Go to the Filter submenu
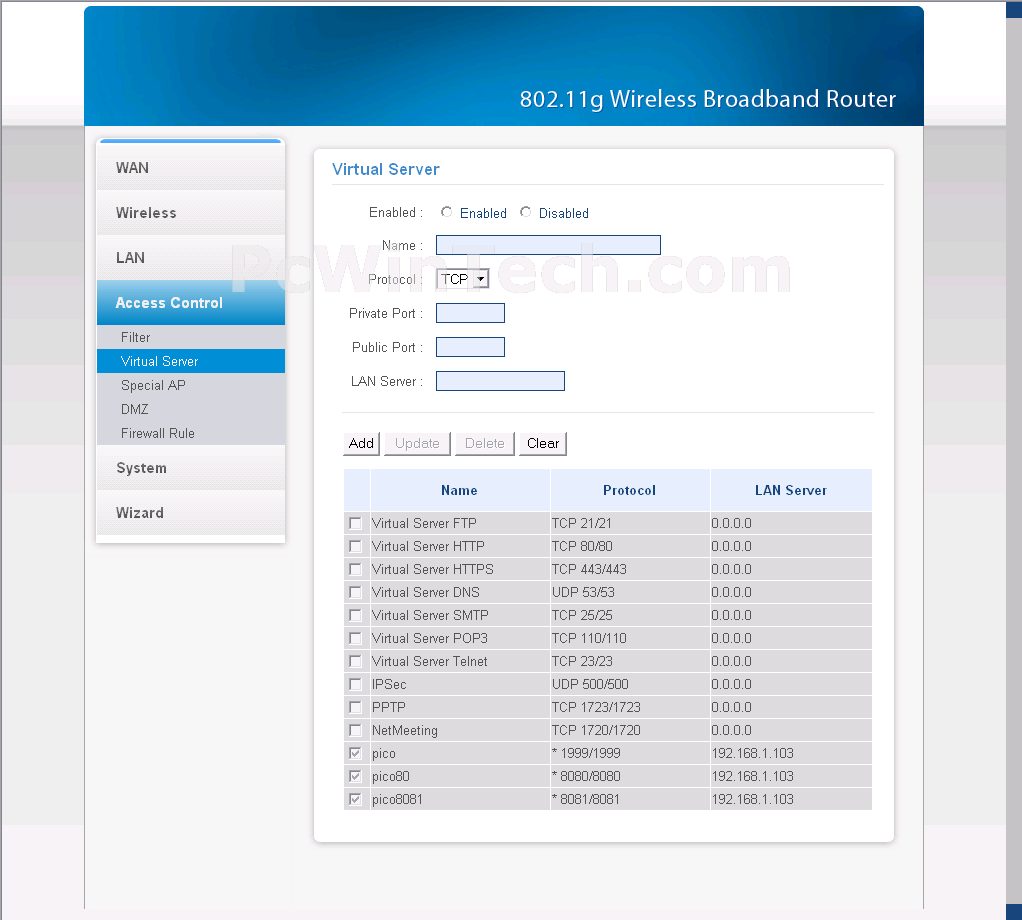Screen dimensions: 1022x920 190,337
